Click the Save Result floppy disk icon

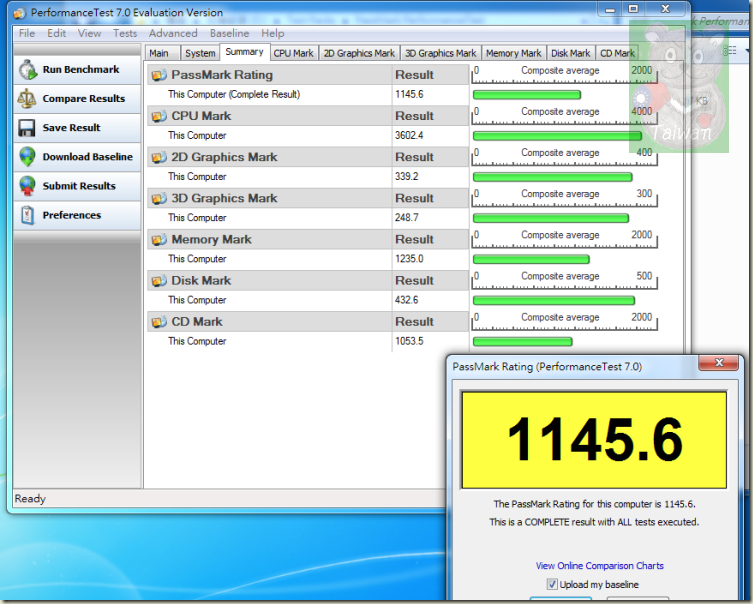coord(27,128)
